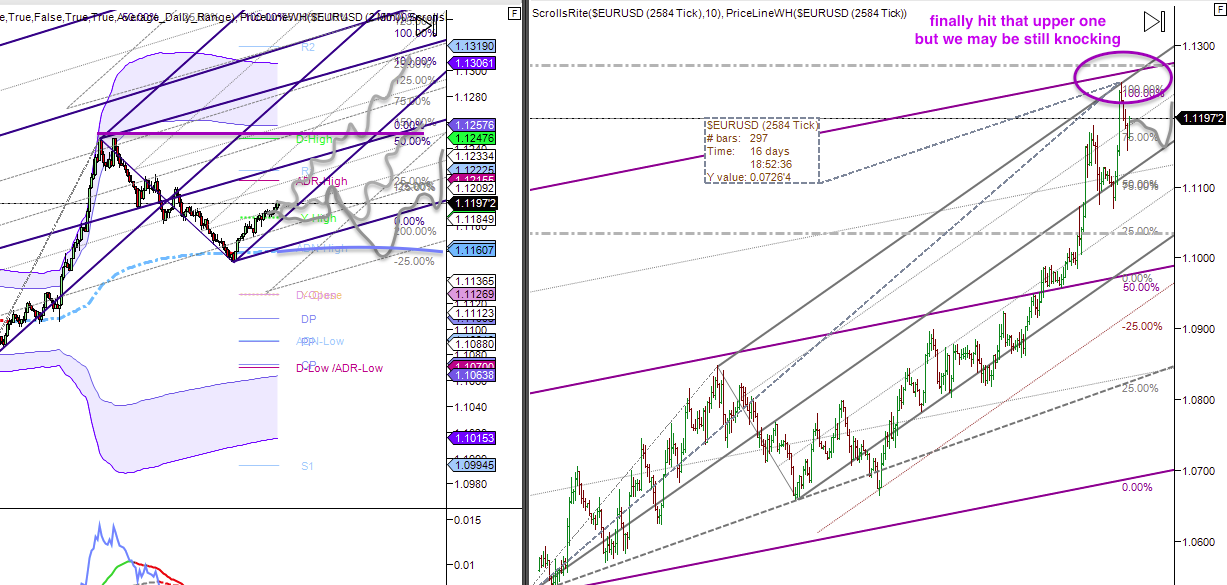
Task: Select the pink 1.11269 price marker
Action: (x=473, y=294)
